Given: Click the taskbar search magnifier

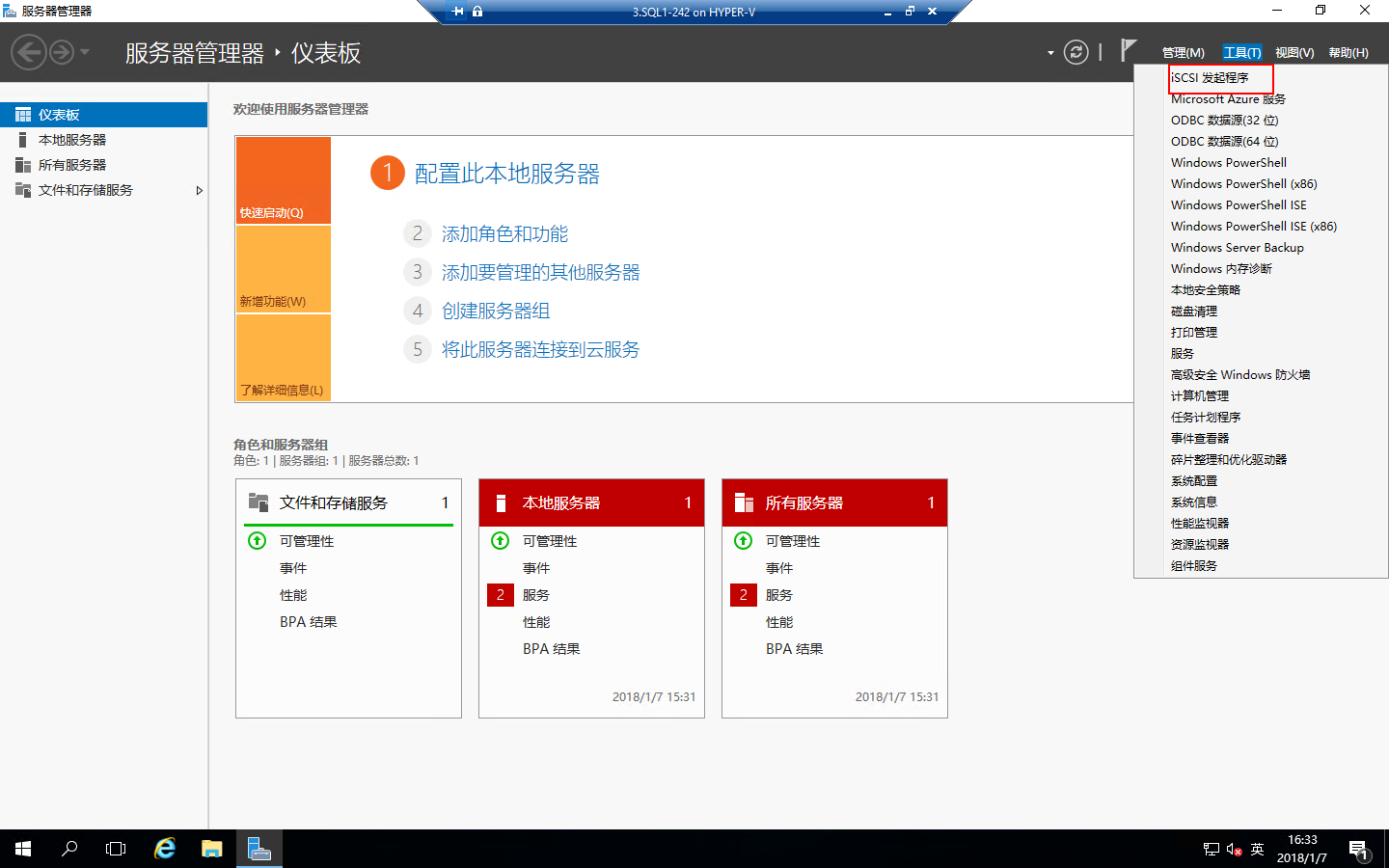Looking at the screenshot, I should point(69,849).
